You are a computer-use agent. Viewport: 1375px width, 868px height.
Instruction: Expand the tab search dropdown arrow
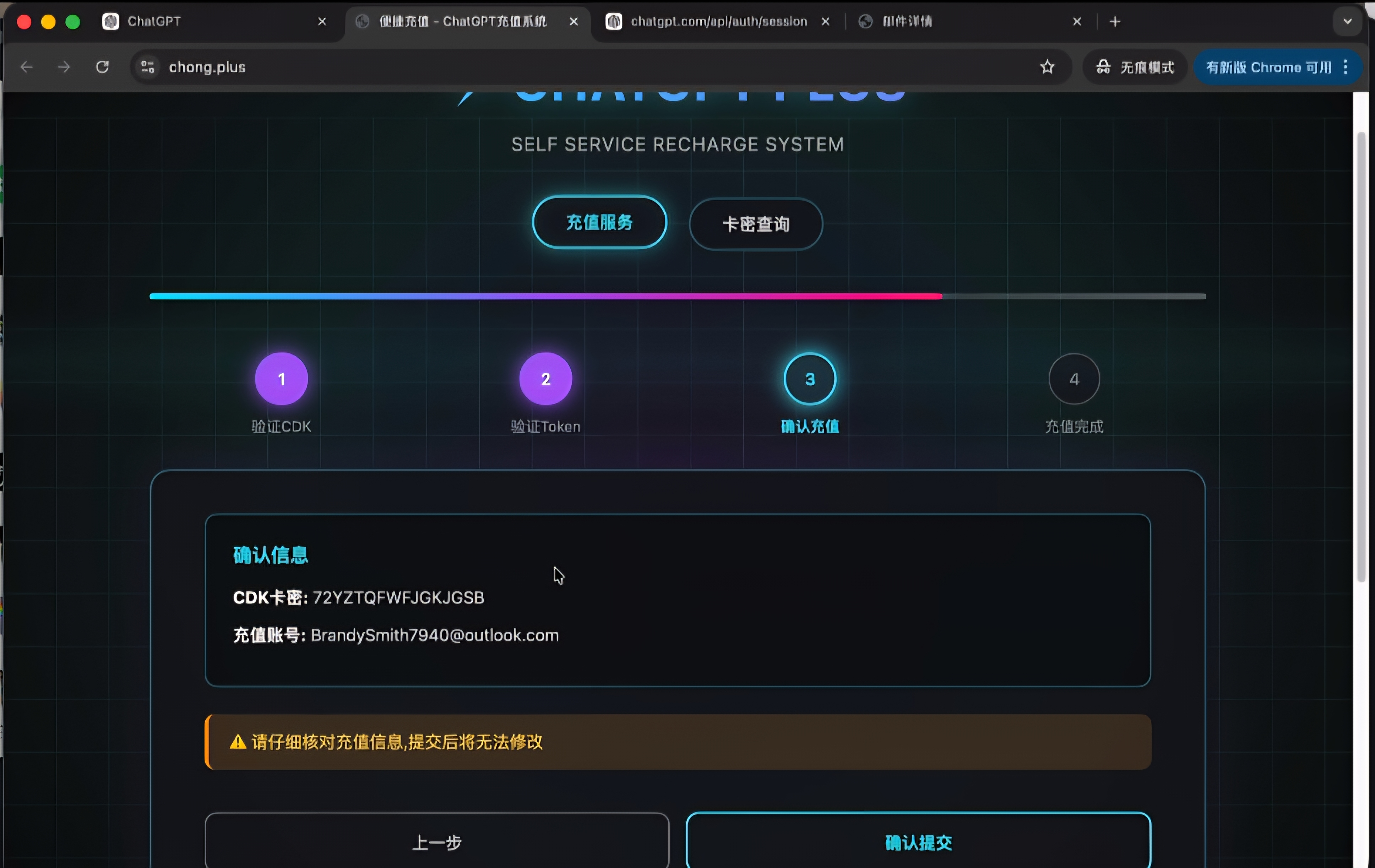[1347, 22]
